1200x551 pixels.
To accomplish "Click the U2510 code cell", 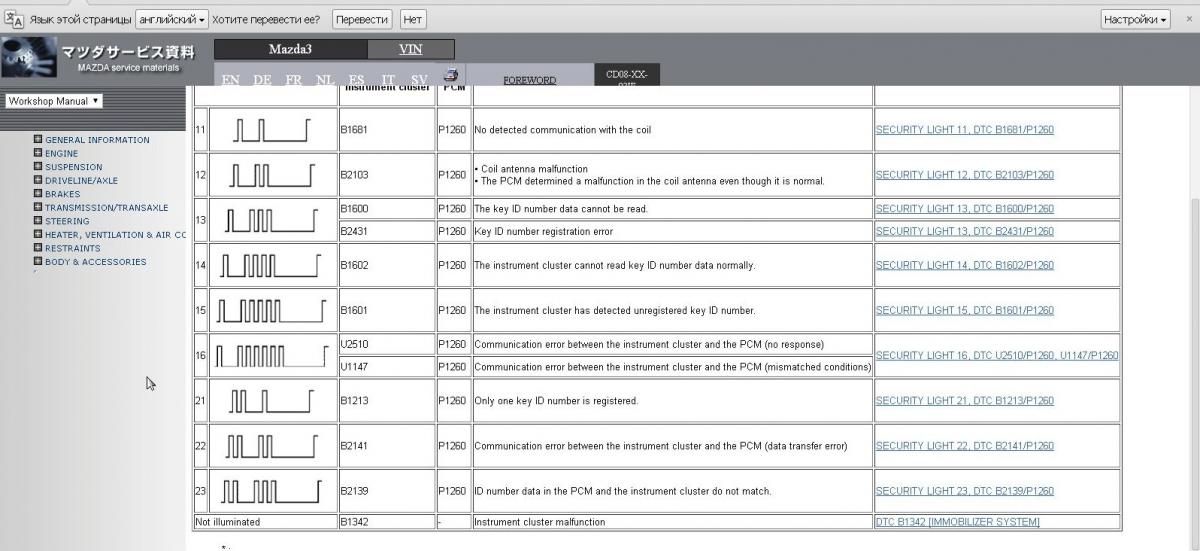I will pos(385,344).
